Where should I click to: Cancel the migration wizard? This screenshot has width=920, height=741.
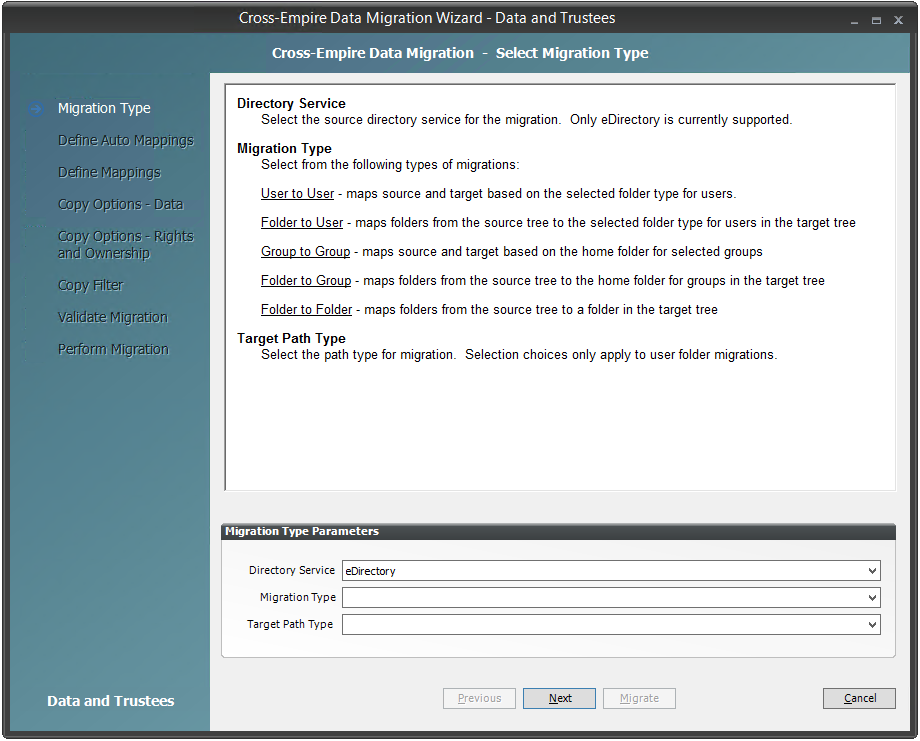pyautogui.click(x=859, y=698)
